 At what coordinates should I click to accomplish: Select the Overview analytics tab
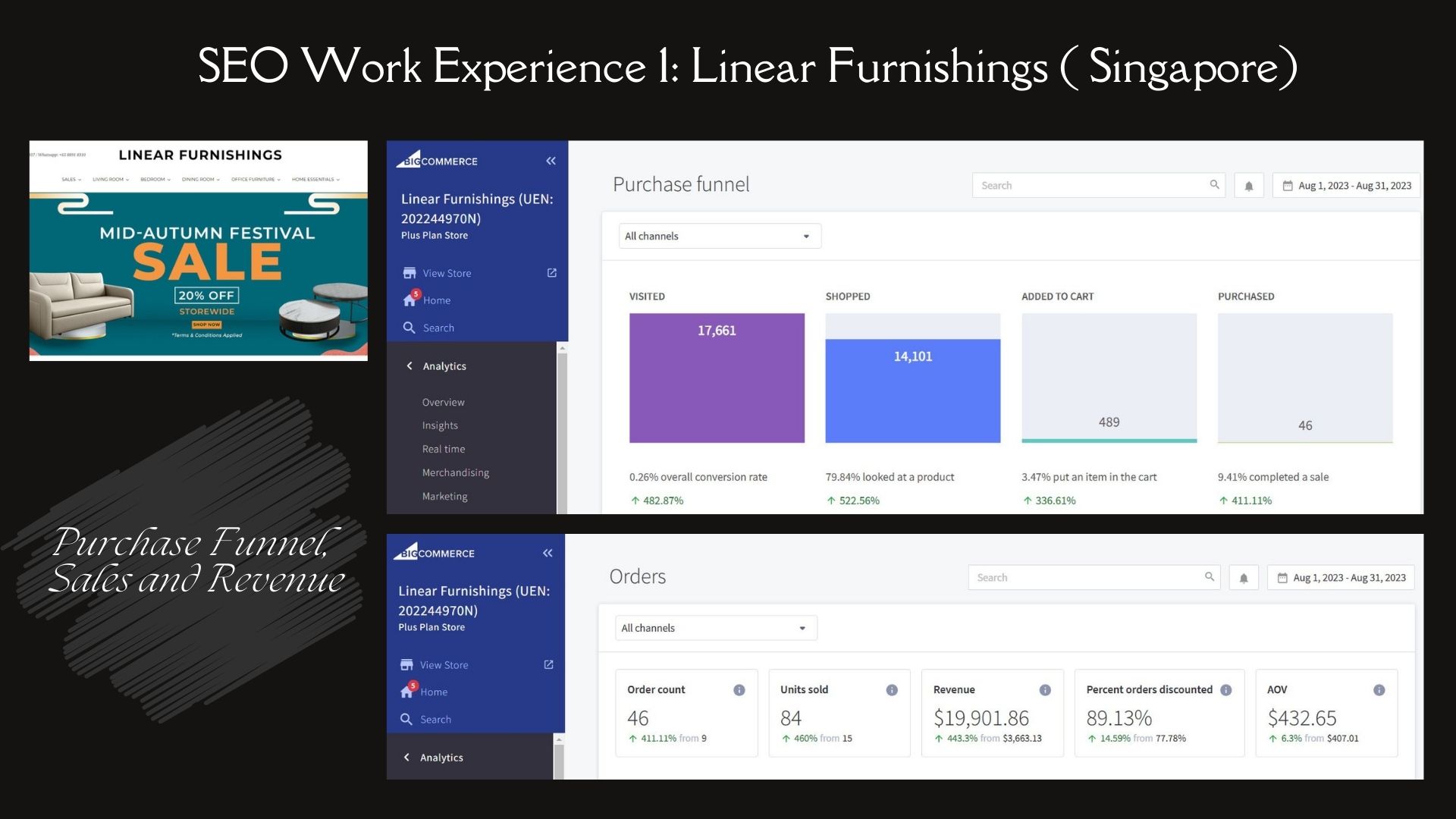(x=443, y=401)
